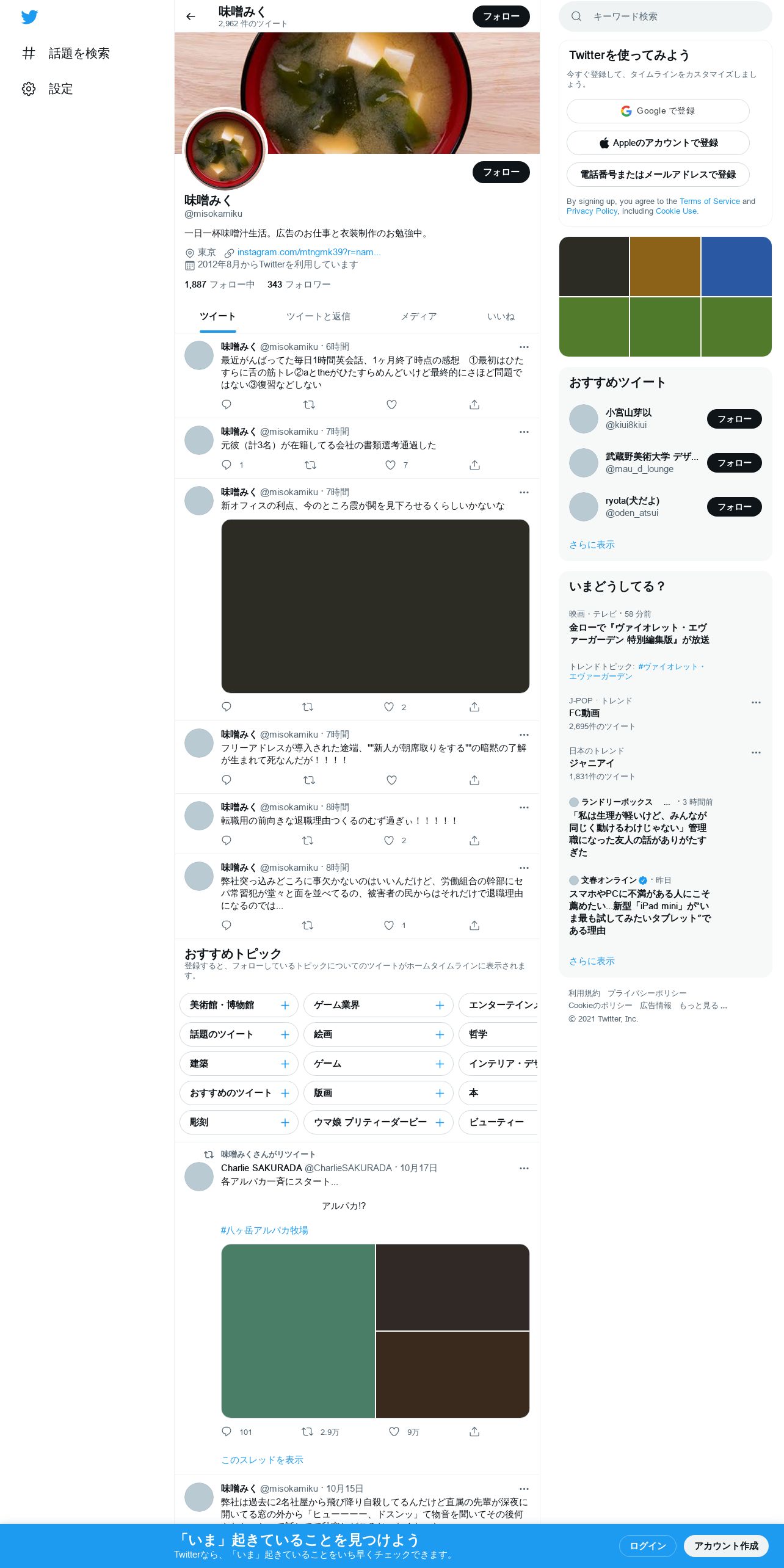Click Appleのアカウントで登録 button
784x1568 pixels.
658,143
